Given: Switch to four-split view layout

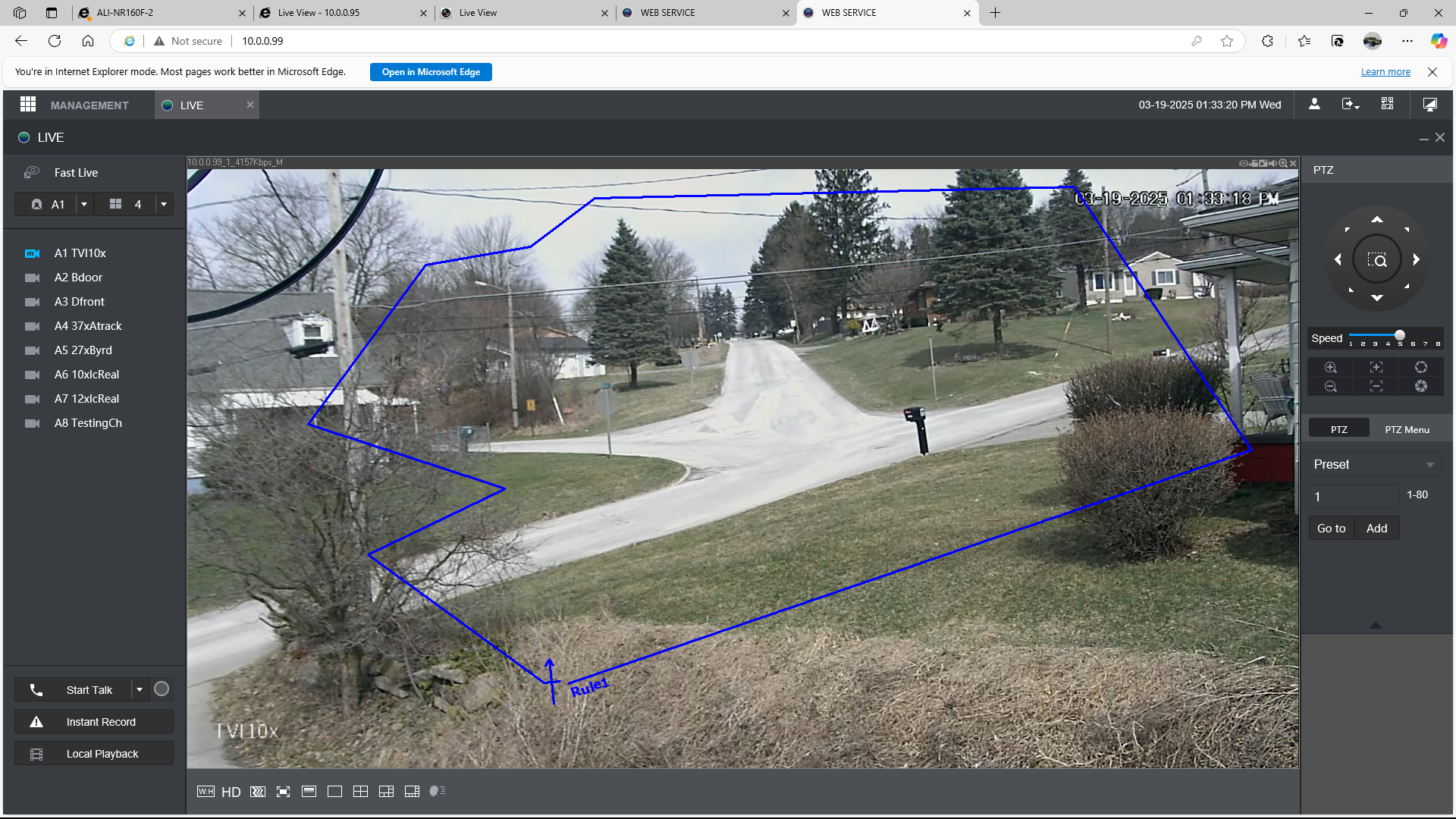Looking at the screenshot, I should tap(360, 792).
